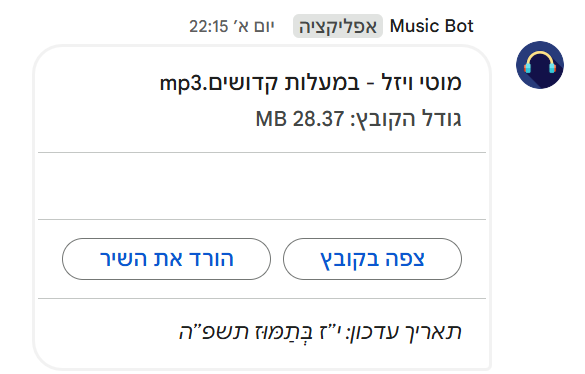The height and width of the screenshot is (374, 585).
Task: Click the 22:15 message time
Action: click(x=208, y=27)
